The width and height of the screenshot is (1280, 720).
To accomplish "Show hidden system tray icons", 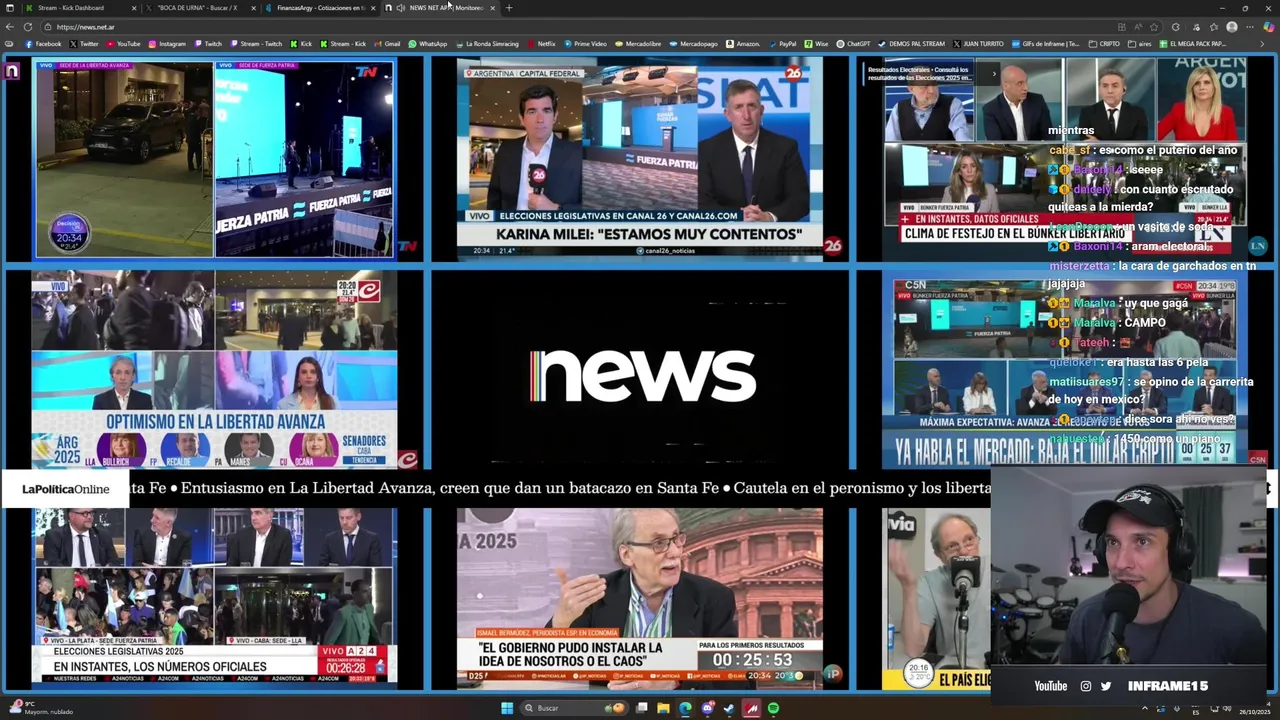I will point(1145,708).
